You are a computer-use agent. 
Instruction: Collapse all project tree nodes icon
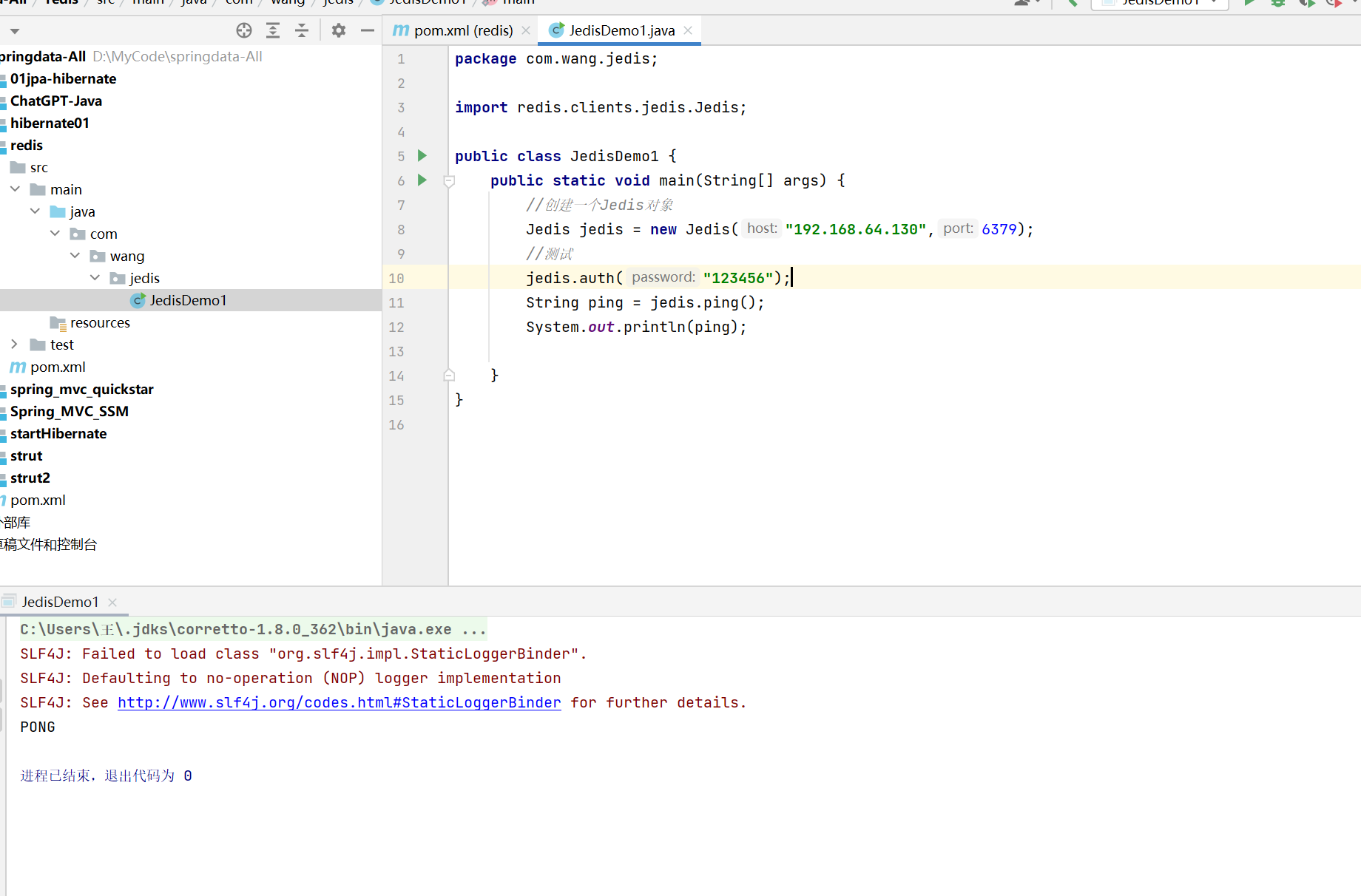pyautogui.click(x=302, y=30)
